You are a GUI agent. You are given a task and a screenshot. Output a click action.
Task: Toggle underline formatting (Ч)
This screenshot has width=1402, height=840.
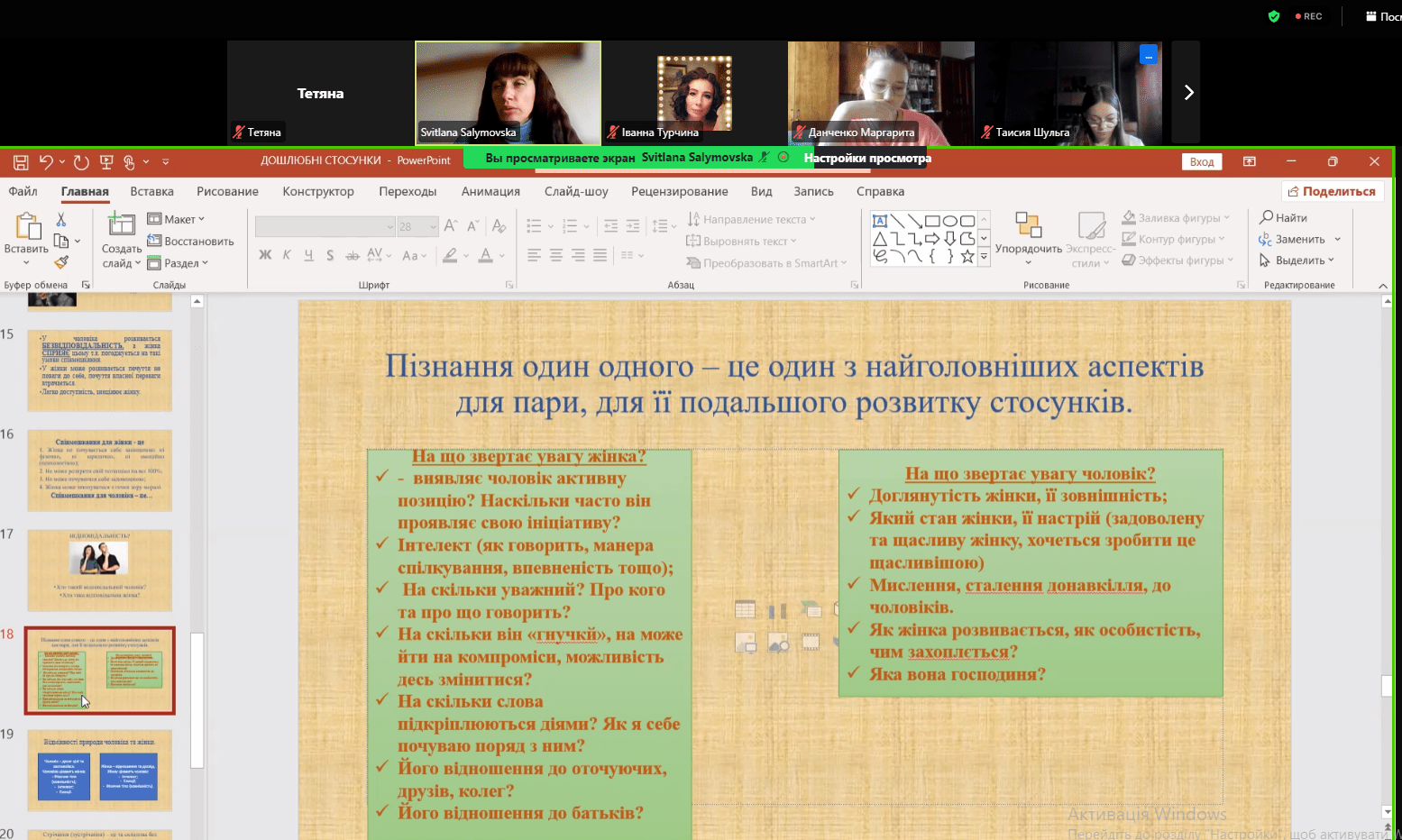click(x=308, y=255)
